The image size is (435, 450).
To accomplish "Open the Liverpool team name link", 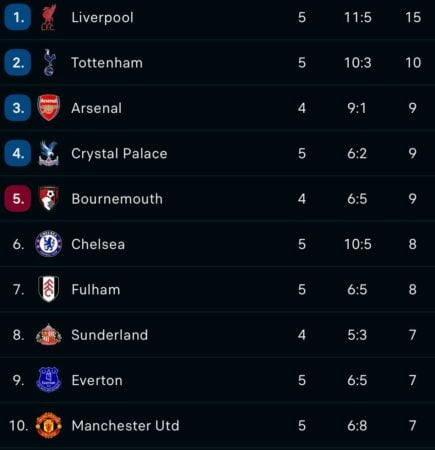I will (102, 17).
